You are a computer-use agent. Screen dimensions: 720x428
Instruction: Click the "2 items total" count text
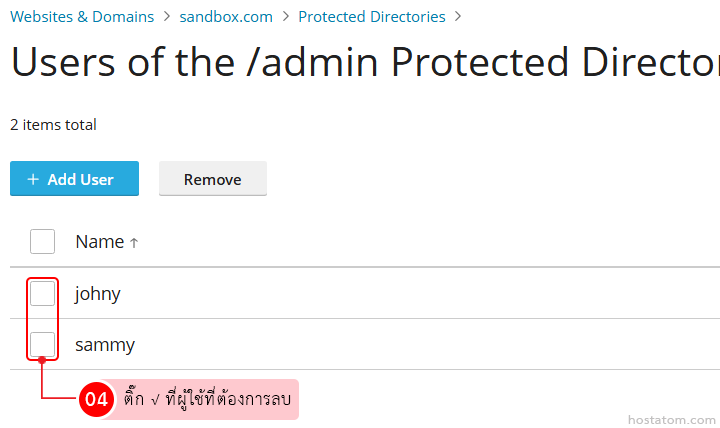point(53,125)
